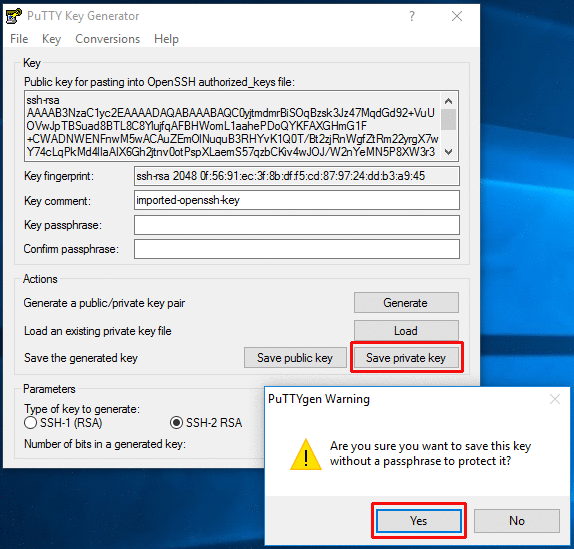The image size is (574, 549).
Task: Click the Save private key button
Action: click(406, 358)
